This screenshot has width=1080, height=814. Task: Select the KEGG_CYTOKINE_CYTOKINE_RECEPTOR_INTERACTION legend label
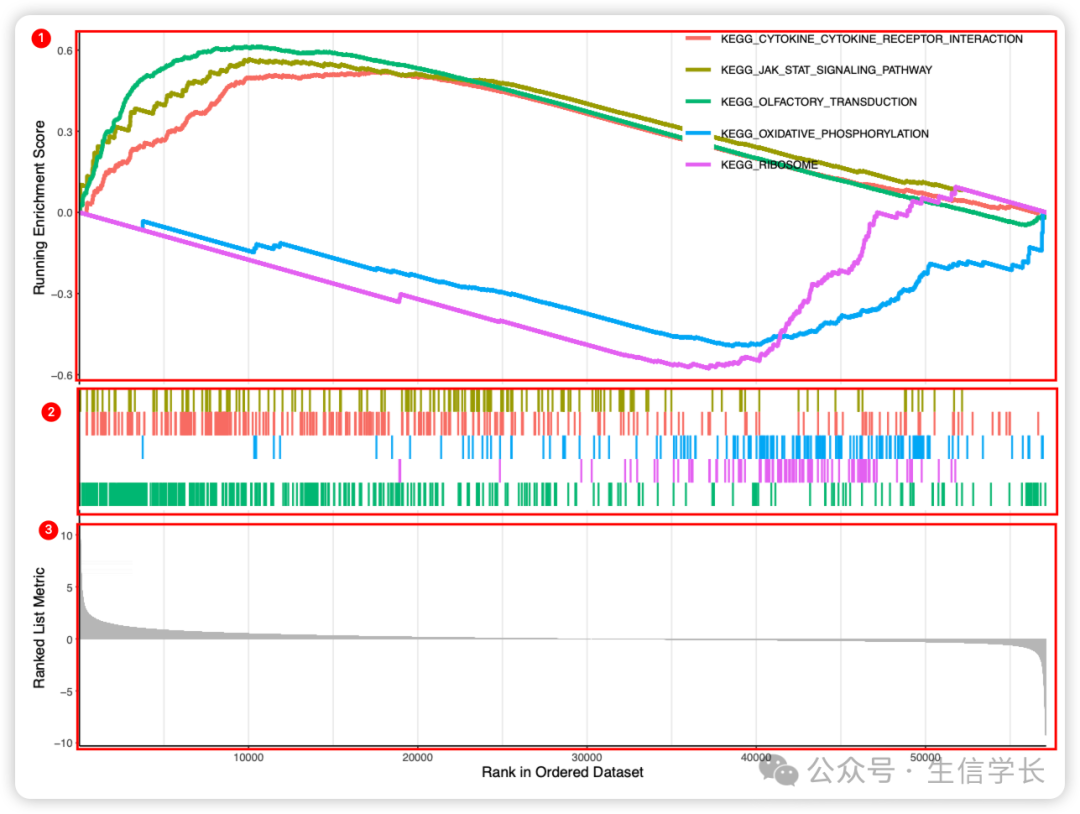pos(871,39)
